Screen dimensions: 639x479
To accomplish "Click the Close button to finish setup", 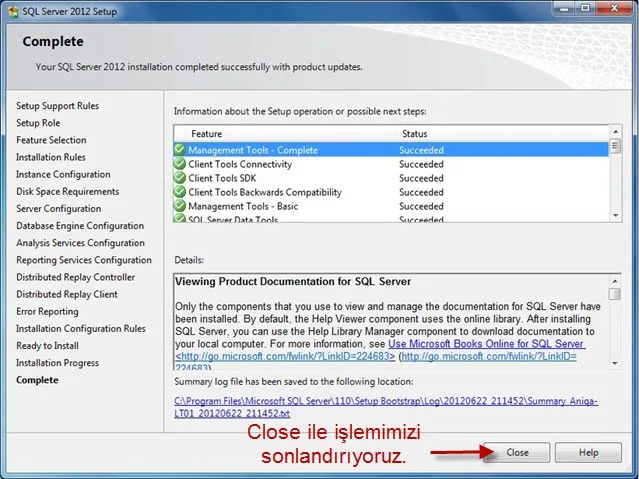I will (517, 453).
